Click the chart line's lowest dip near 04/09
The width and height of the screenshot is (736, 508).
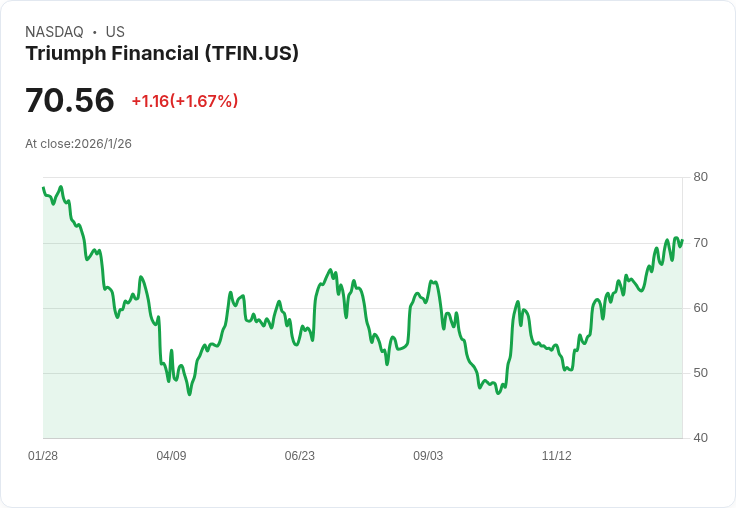pyautogui.click(x=189, y=394)
